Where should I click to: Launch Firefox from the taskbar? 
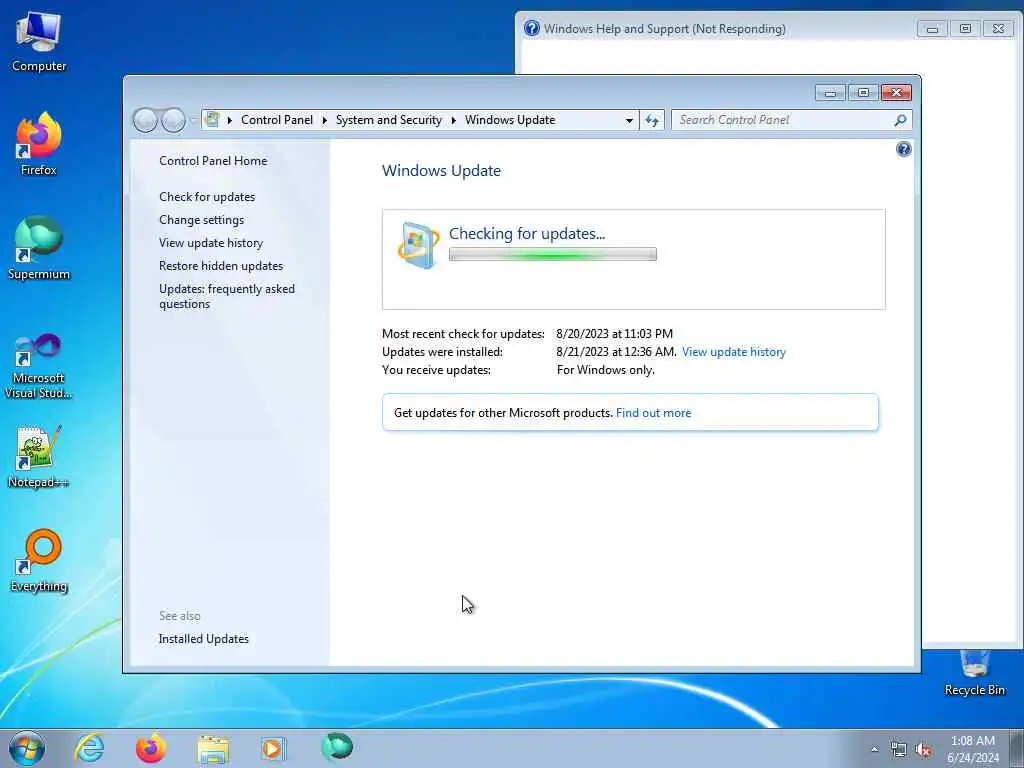point(150,748)
